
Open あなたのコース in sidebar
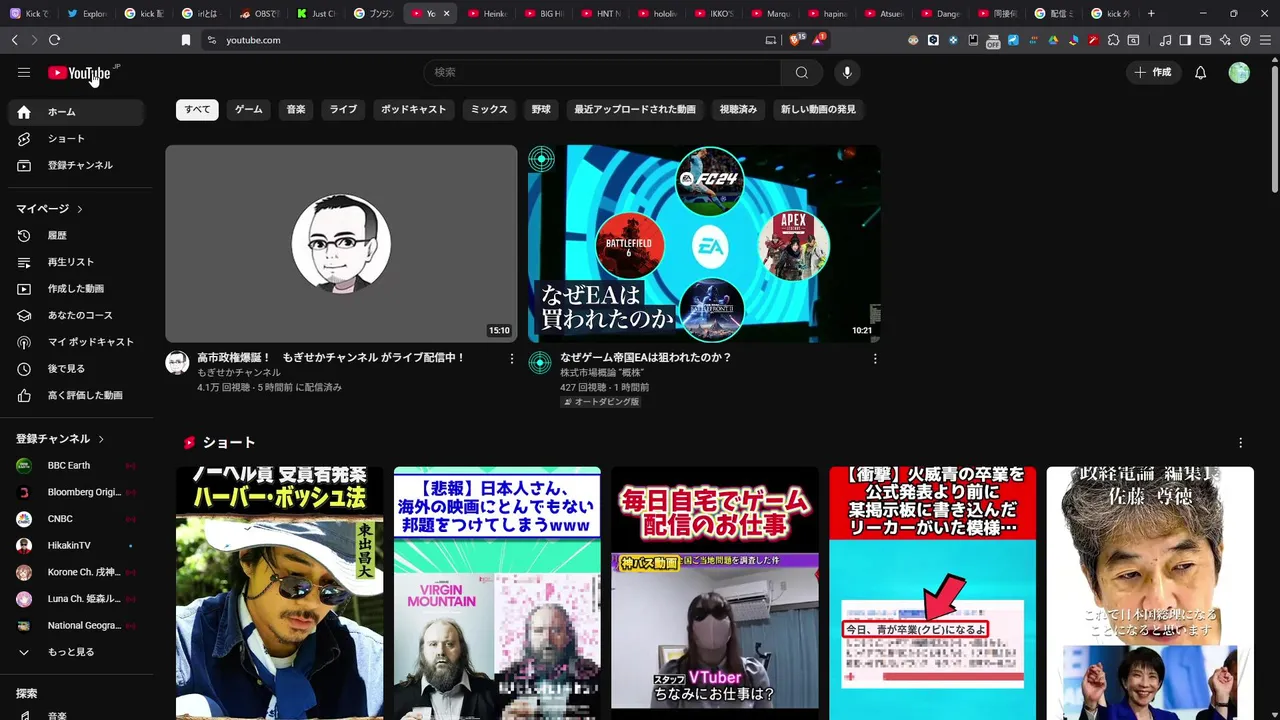[76, 316]
